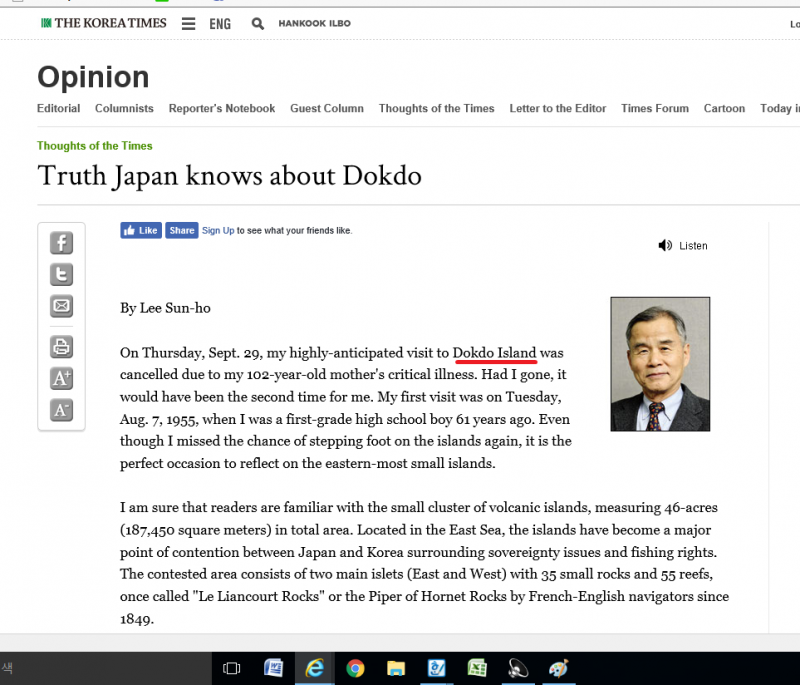800x685 pixels.
Task: Click the Facebook Share button
Action: [x=181, y=230]
